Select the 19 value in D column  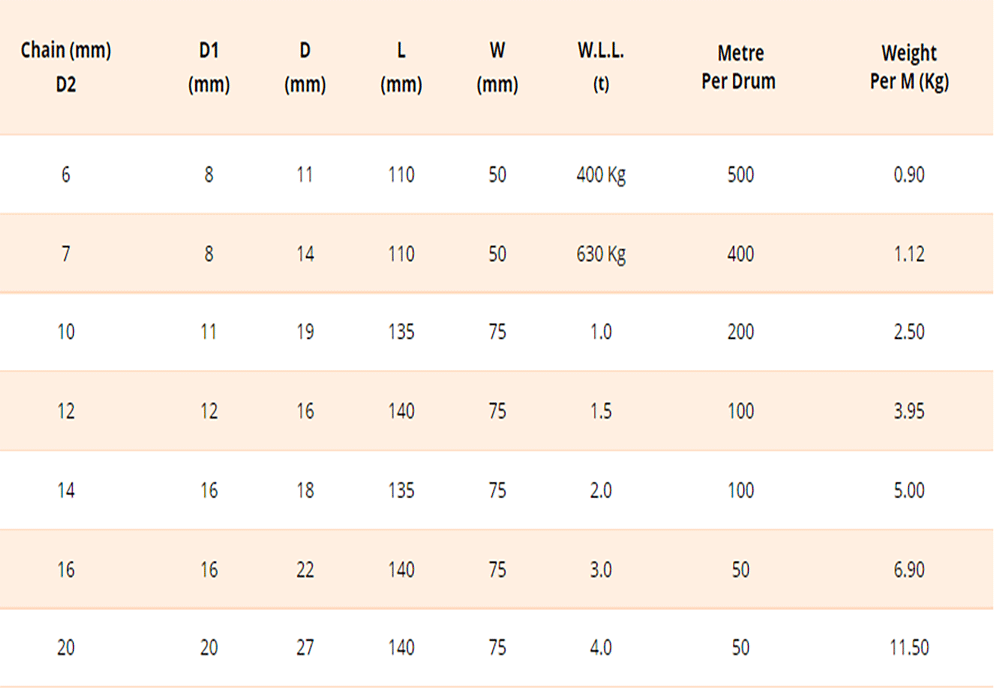pos(305,333)
